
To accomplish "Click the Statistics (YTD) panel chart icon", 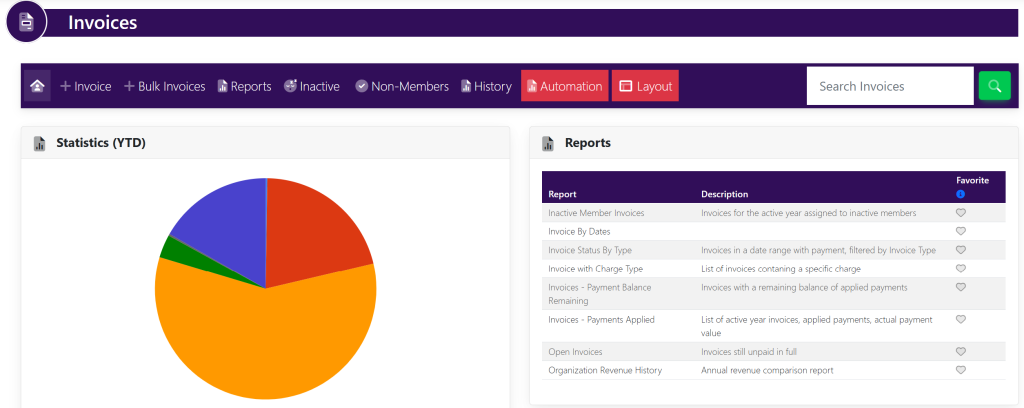I will pyautogui.click(x=40, y=143).
